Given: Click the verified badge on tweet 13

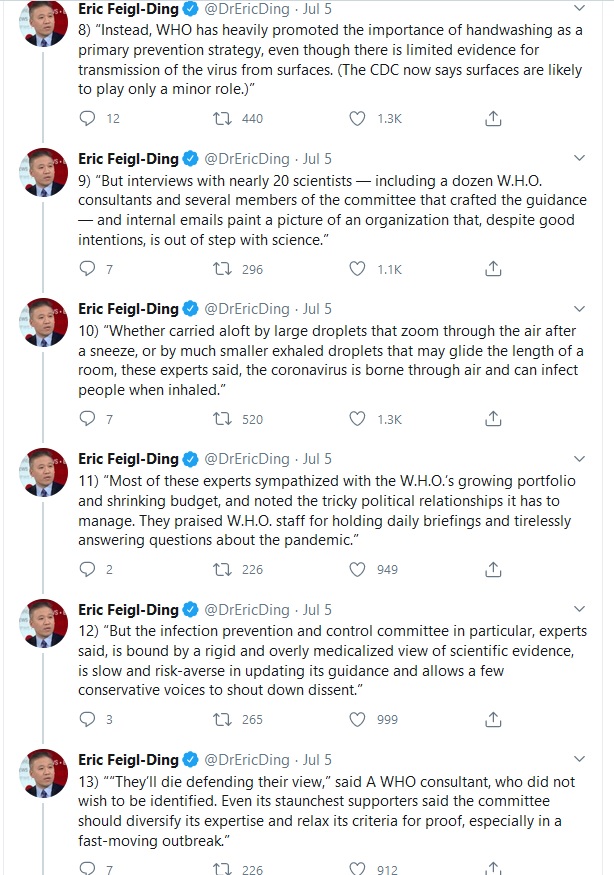Looking at the screenshot, I should click(x=189, y=759).
